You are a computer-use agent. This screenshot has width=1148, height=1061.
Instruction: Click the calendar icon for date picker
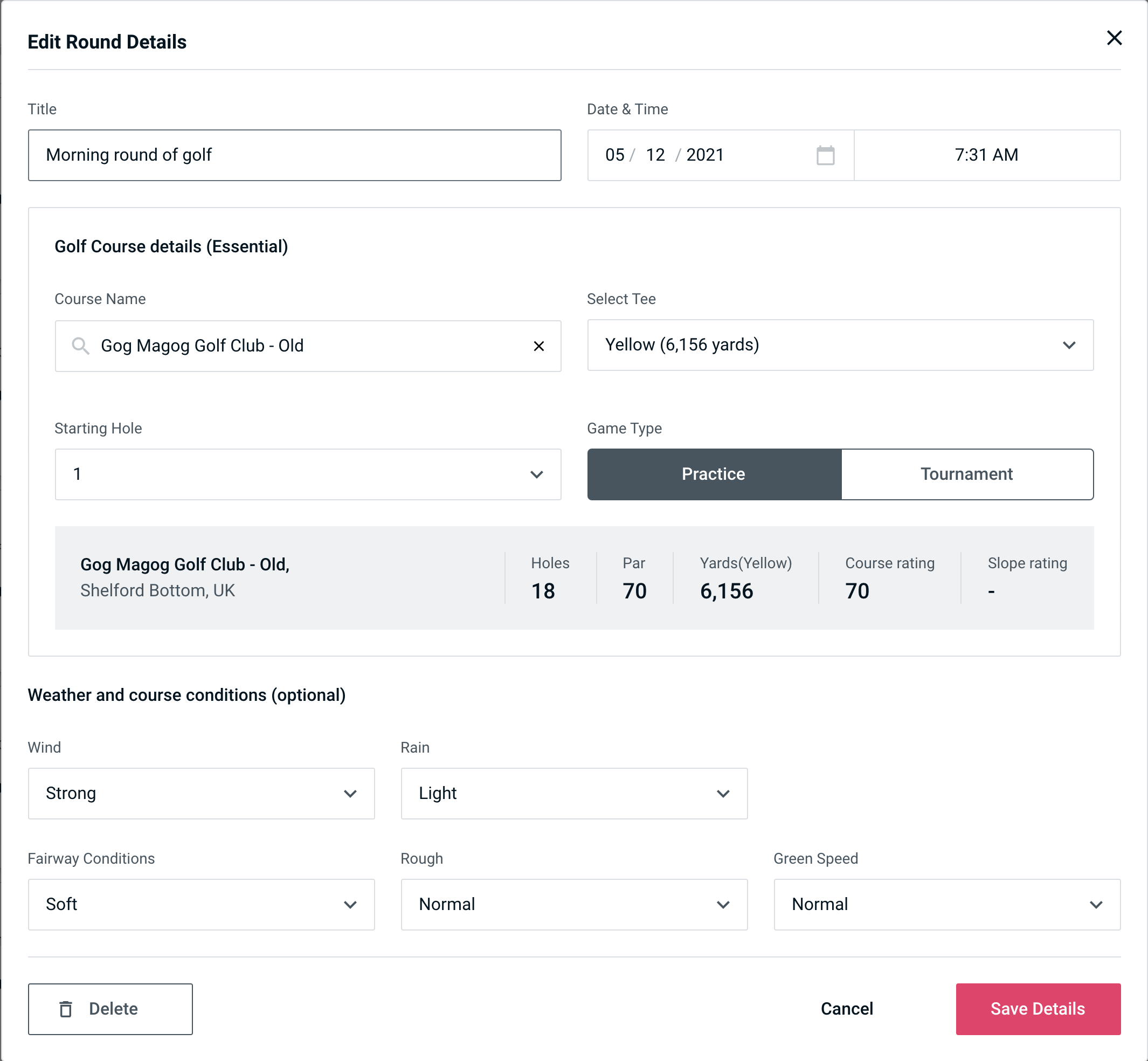click(826, 155)
